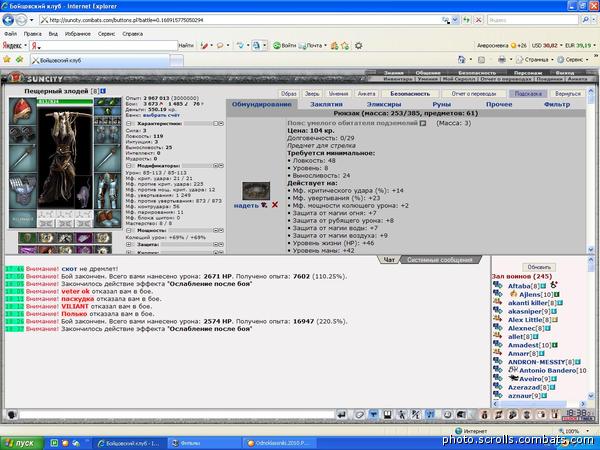Click the character info icon next to name
Viewport: 600px width, 450px height.
pyautogui.click(x=103, y=91)
